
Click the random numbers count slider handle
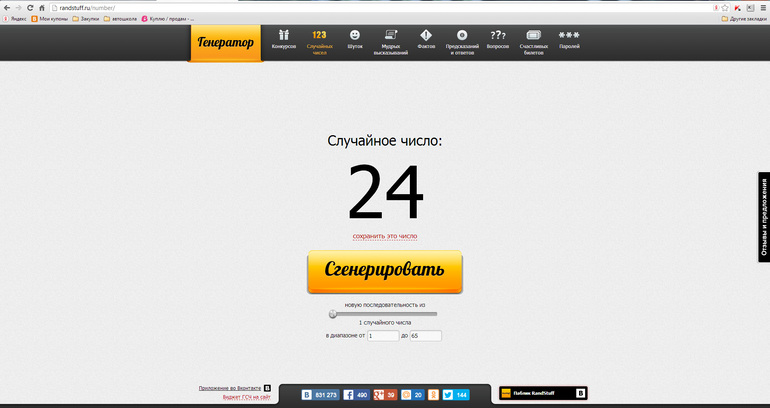pyautogui.click(x=333, y=314)
